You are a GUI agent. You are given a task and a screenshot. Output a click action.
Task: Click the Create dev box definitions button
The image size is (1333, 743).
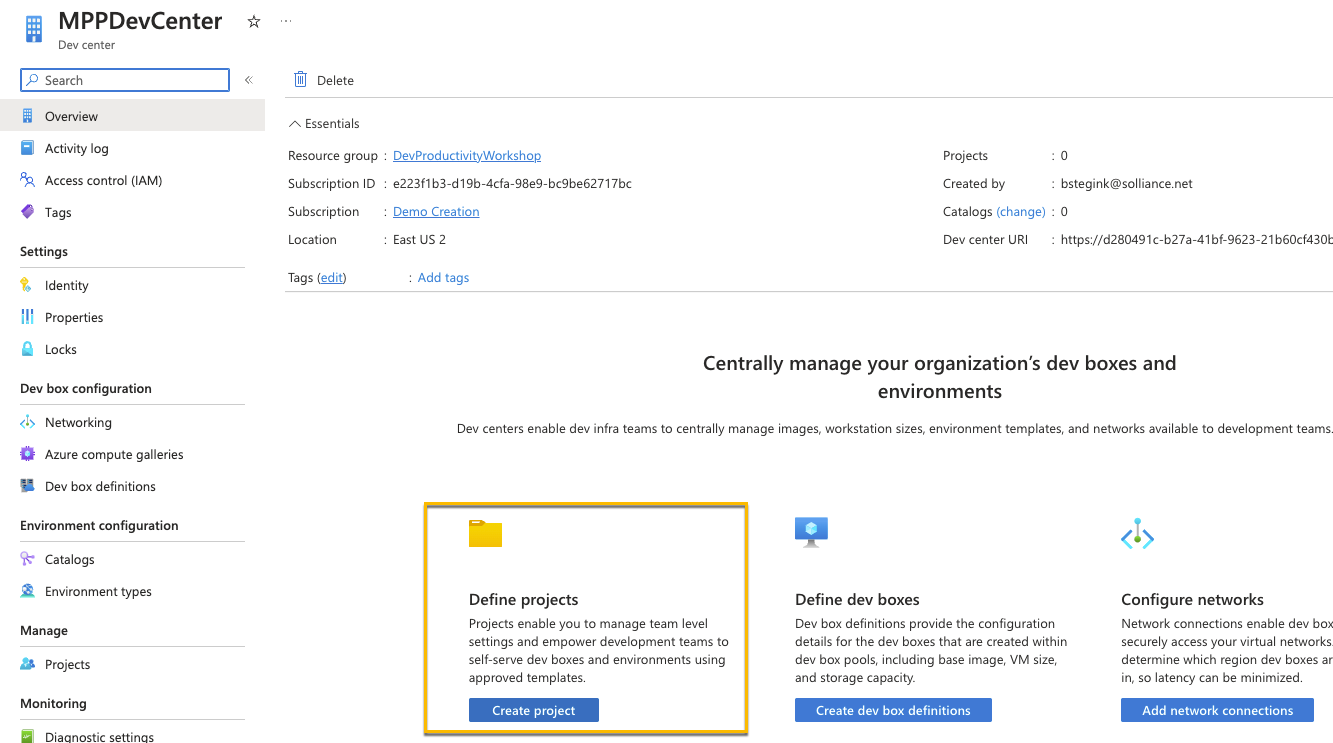click(x=893, y=710)
